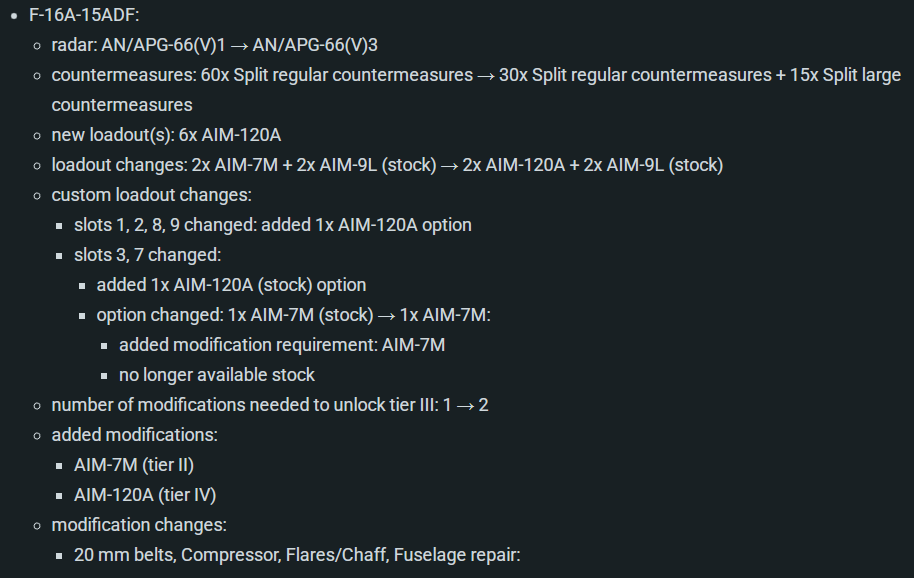Click the modification changes label
914x578 pixels.
tap(139, 526)
